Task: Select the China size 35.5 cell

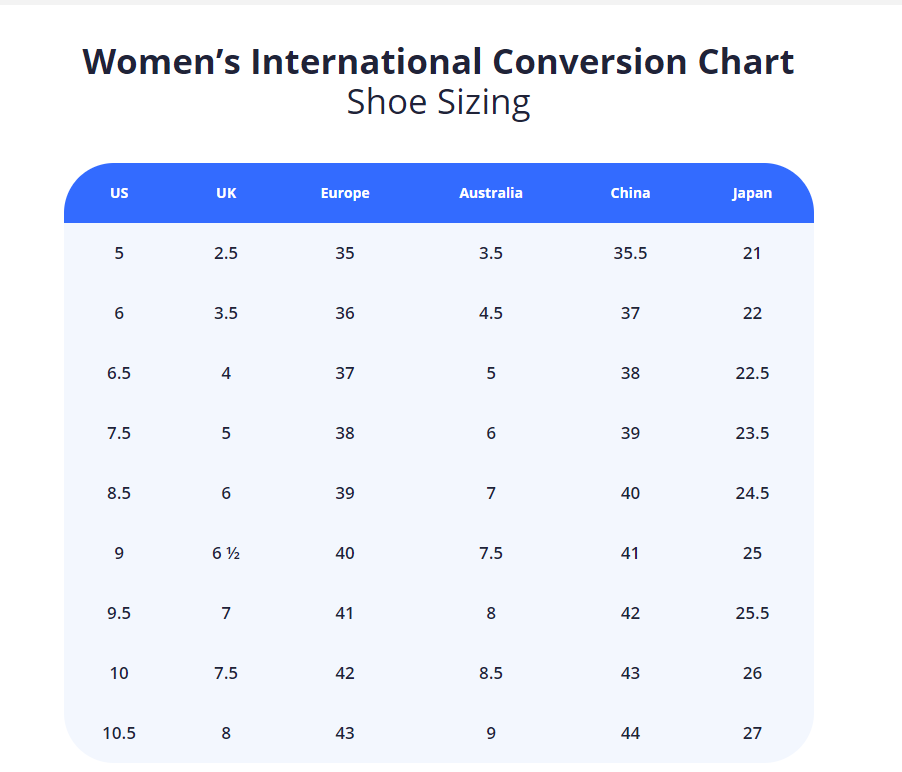Action: pyautogui.click(x=630, y=253)
